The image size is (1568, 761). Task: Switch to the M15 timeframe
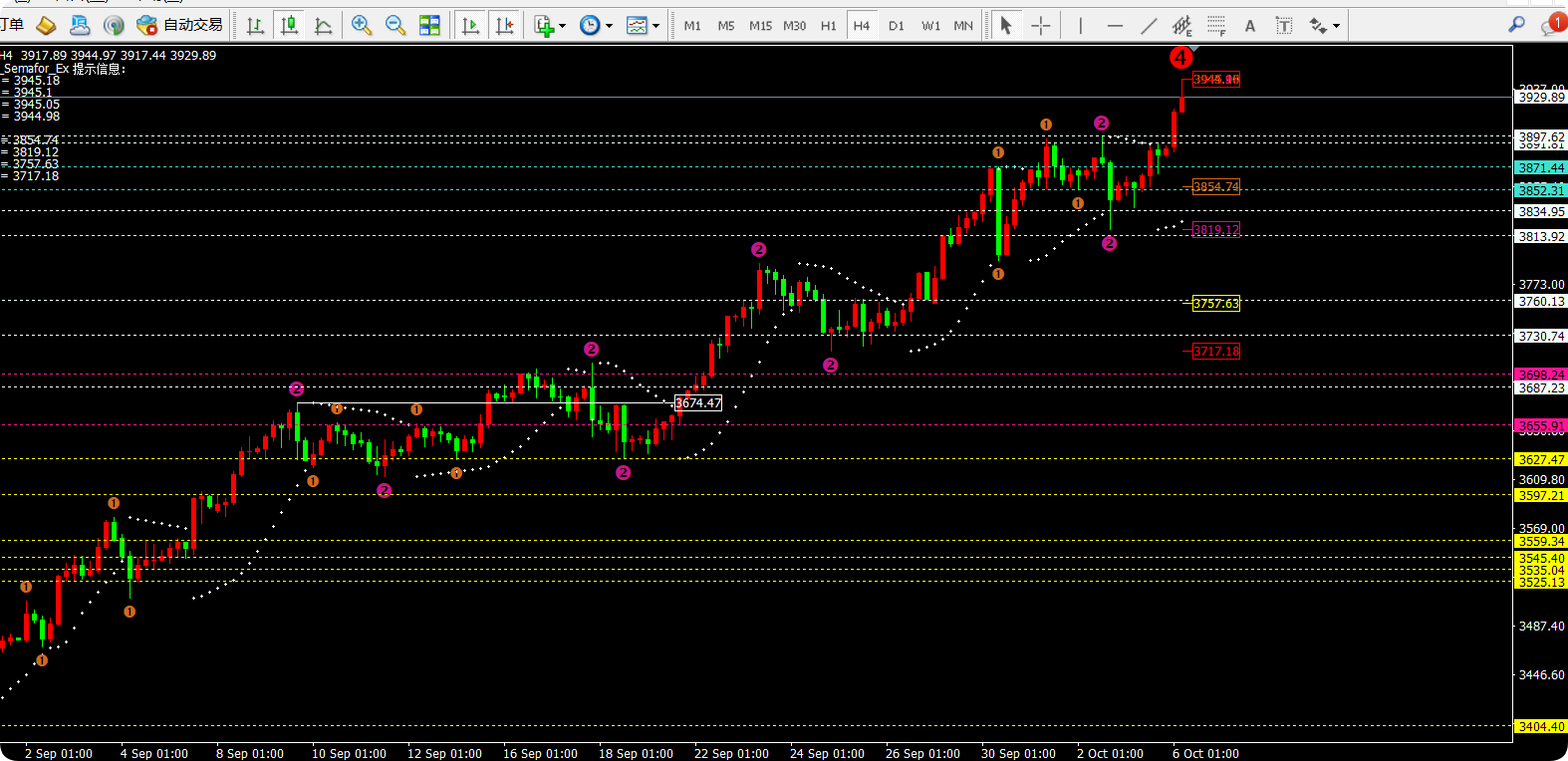pyautogui.click(x=760, y=25)
